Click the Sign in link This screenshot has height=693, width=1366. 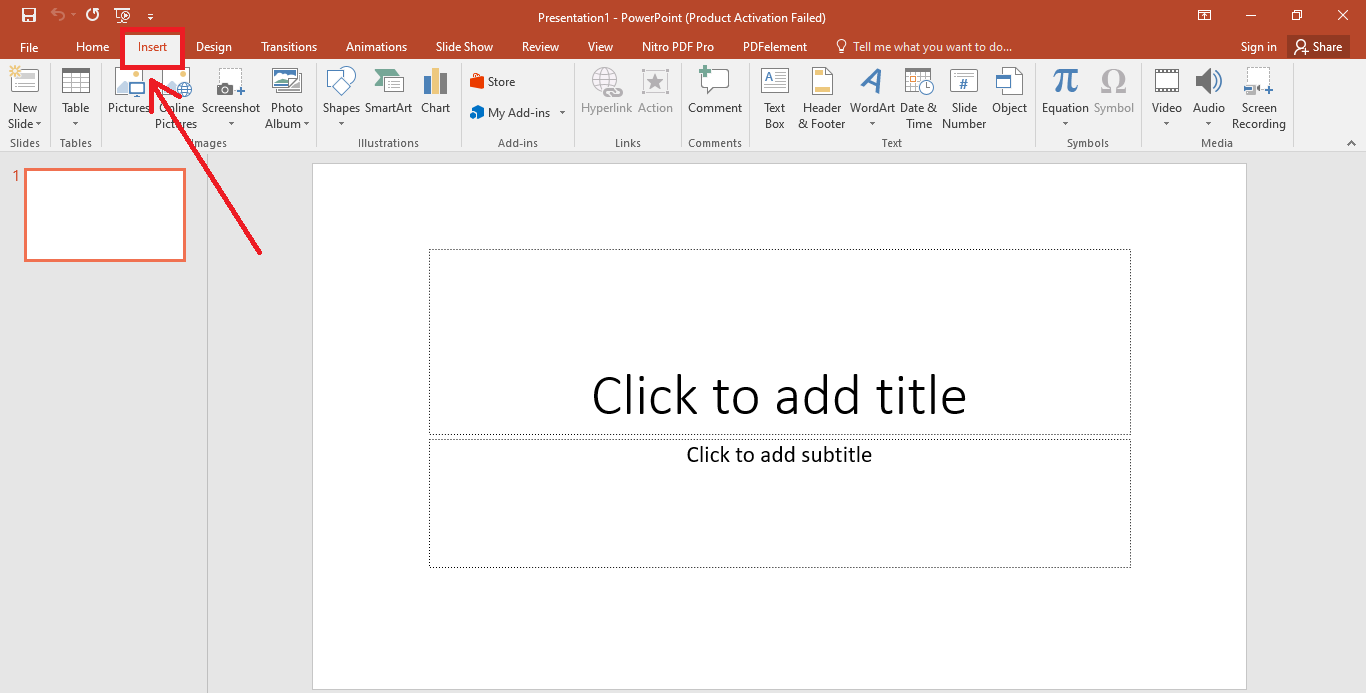[x=1258, y=46]
